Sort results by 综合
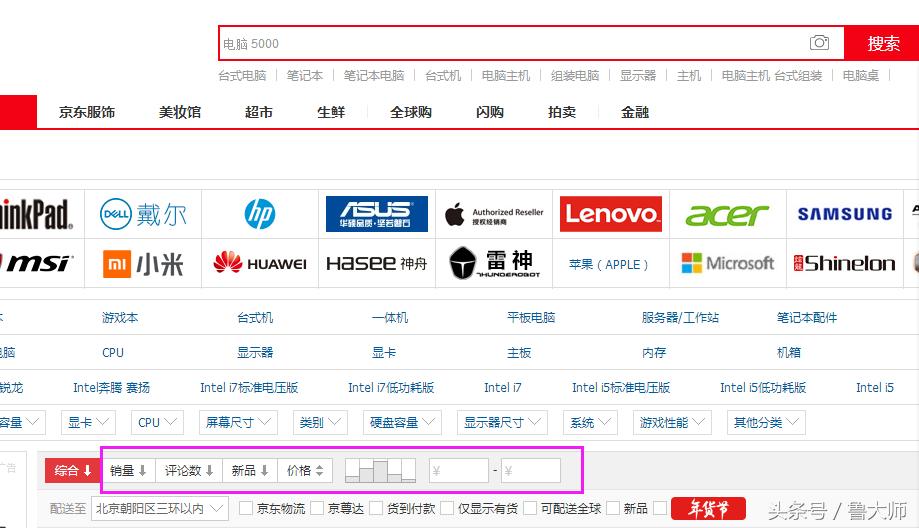The image size is (919, 528). coord(73,470)
